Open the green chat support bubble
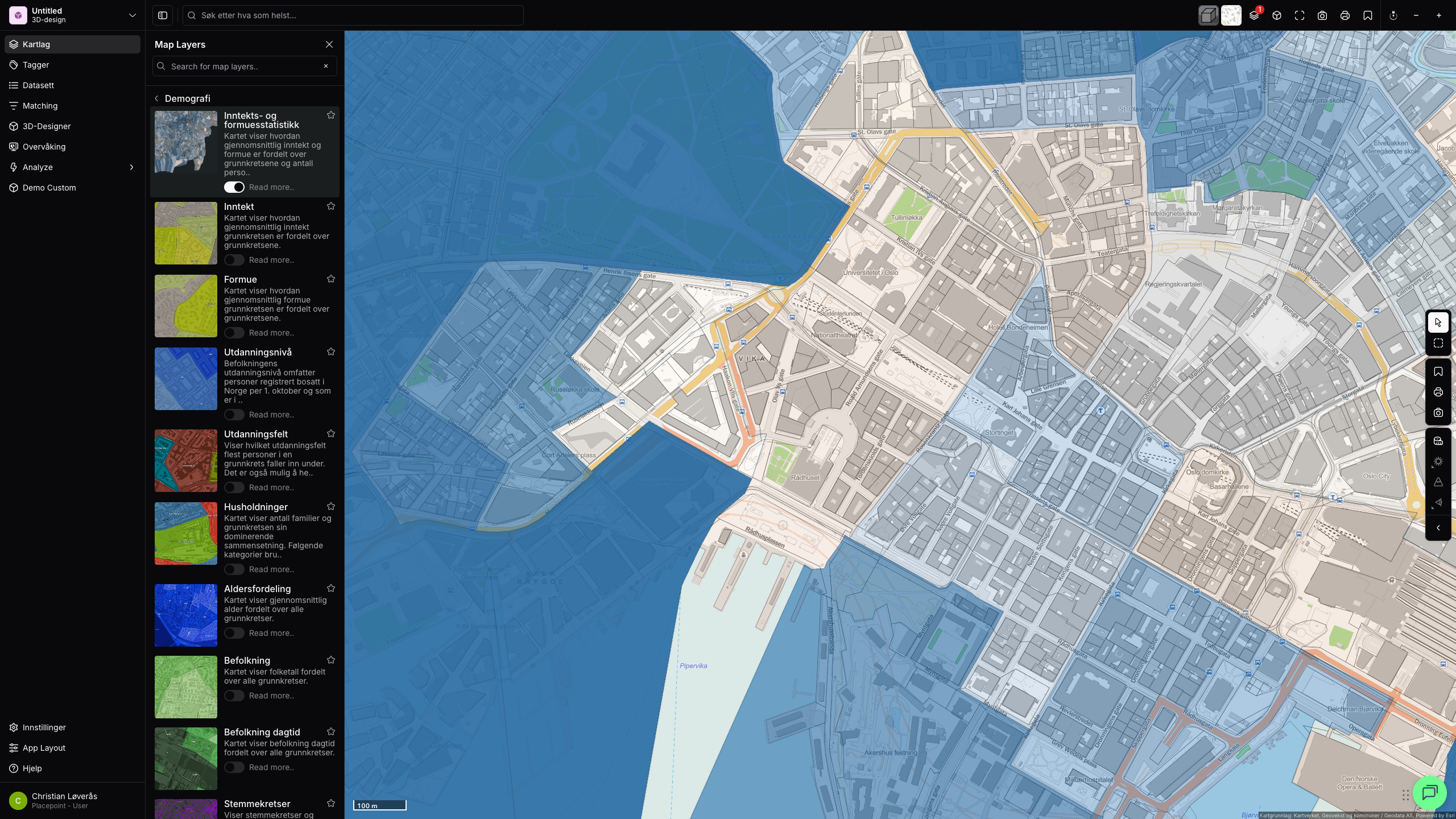The height and width of the screenshot is (819, 1456). click(1430, 792)
